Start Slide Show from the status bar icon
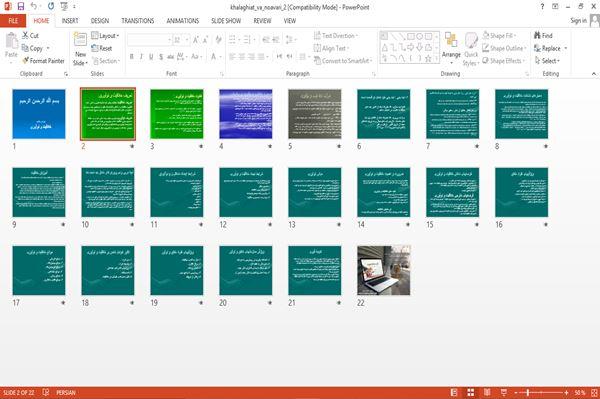Screen dimensions: 600x399 pyautogui.click(x=504, y=392)
